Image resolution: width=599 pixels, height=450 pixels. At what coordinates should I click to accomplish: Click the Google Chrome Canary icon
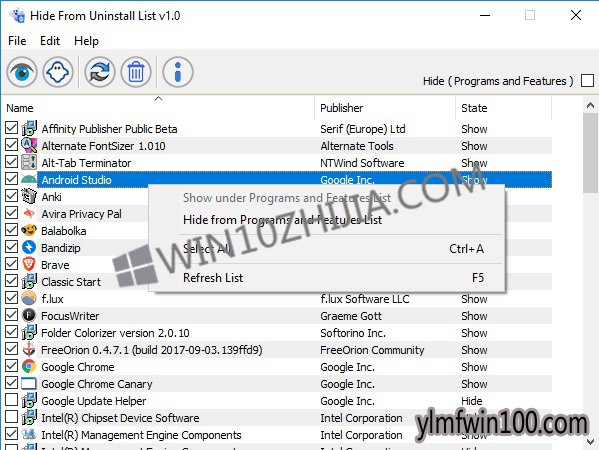(x=29, y=384)
